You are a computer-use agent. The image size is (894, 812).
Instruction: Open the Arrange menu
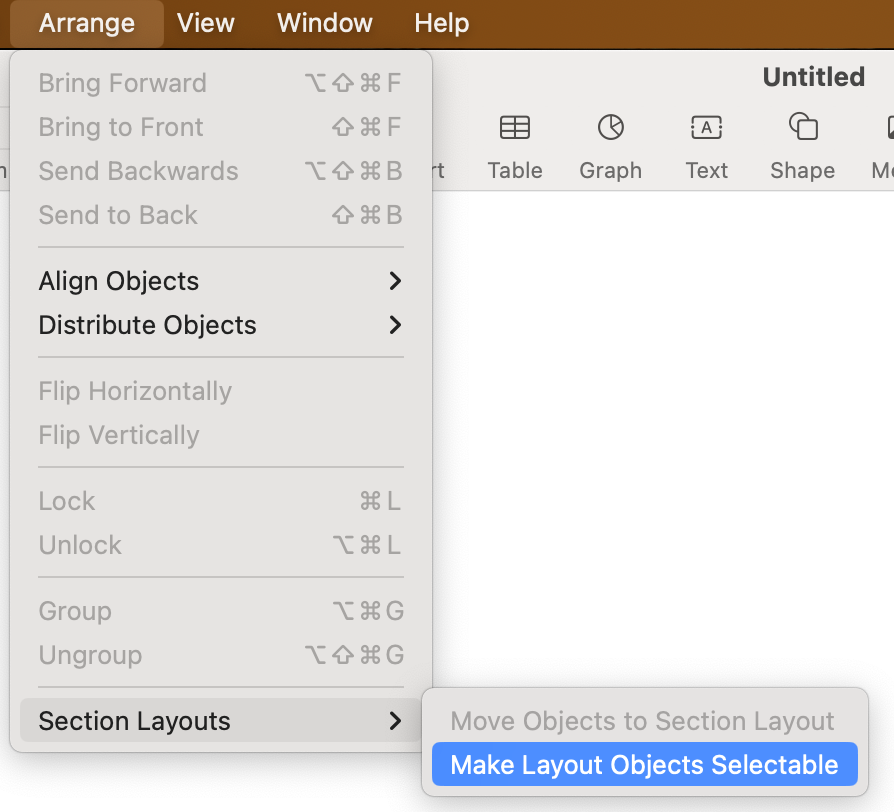tap(86, 23)
